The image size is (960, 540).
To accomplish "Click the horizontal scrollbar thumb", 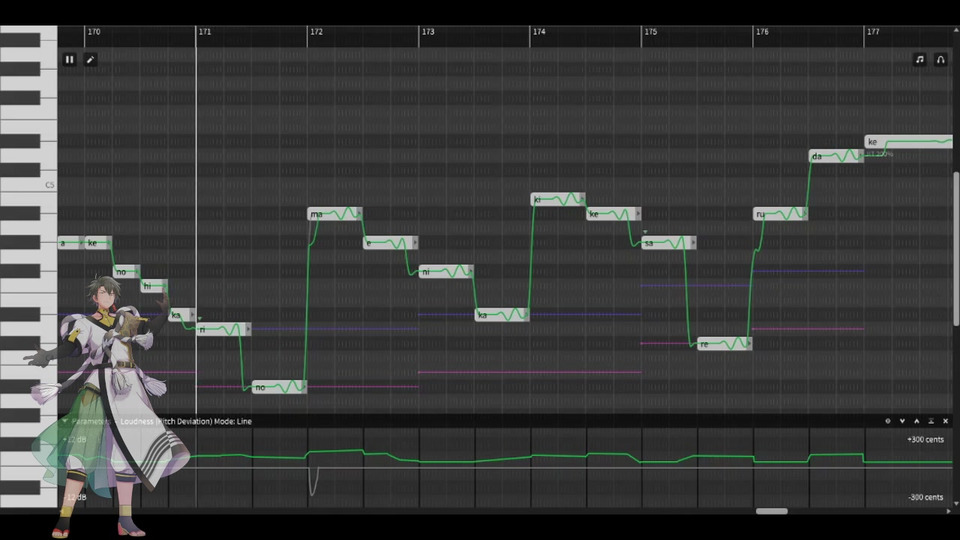I will click(x=771, y=511).
